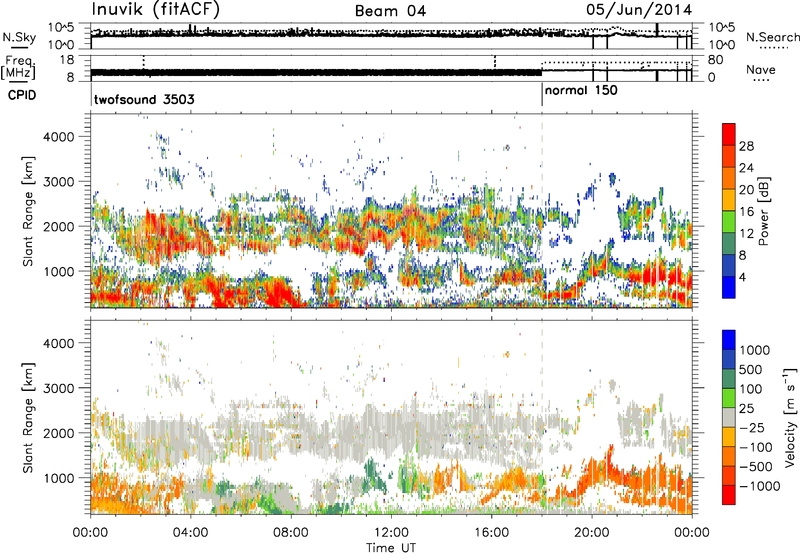This screenshot has width=800, height=554.
Task: Click the '28' tick on the power colorbar
Action: click(746, 146)
